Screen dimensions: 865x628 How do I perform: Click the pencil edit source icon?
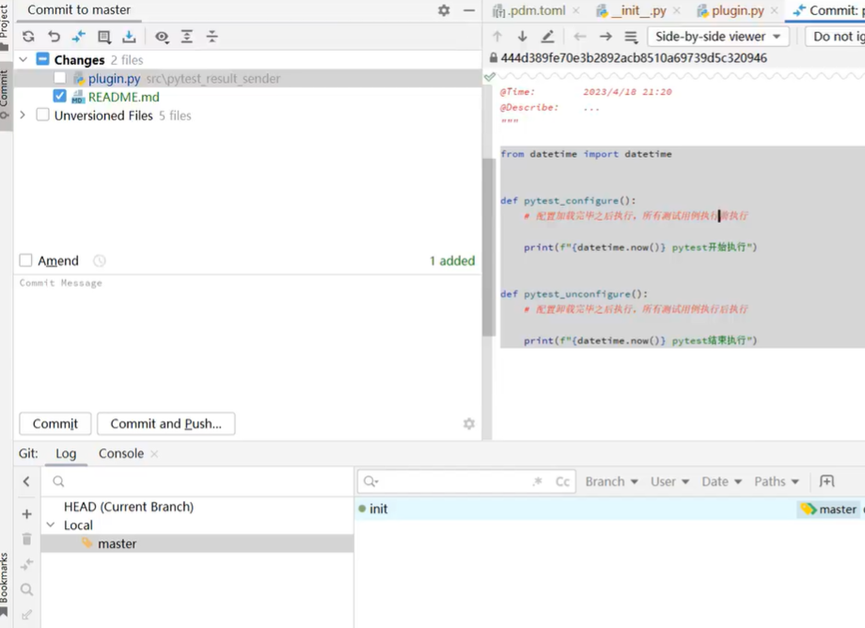(x=547, y=37)
